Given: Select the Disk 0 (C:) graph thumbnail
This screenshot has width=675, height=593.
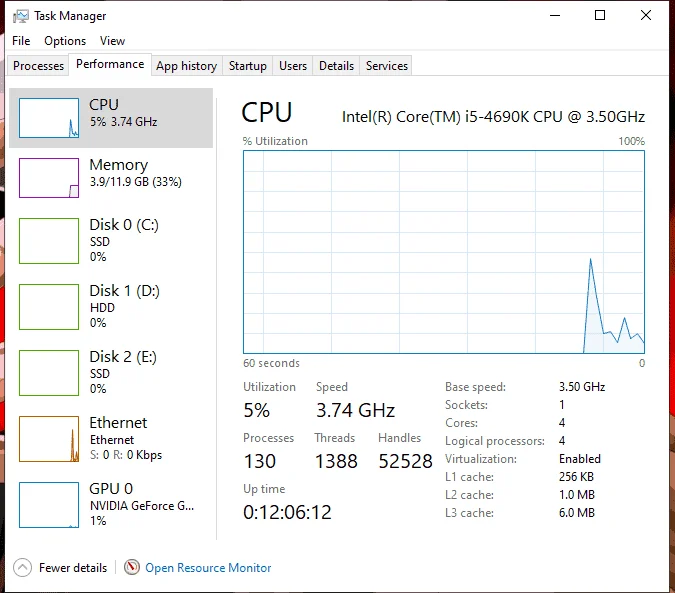Looking at the screenshot, I should click(49, 241).
